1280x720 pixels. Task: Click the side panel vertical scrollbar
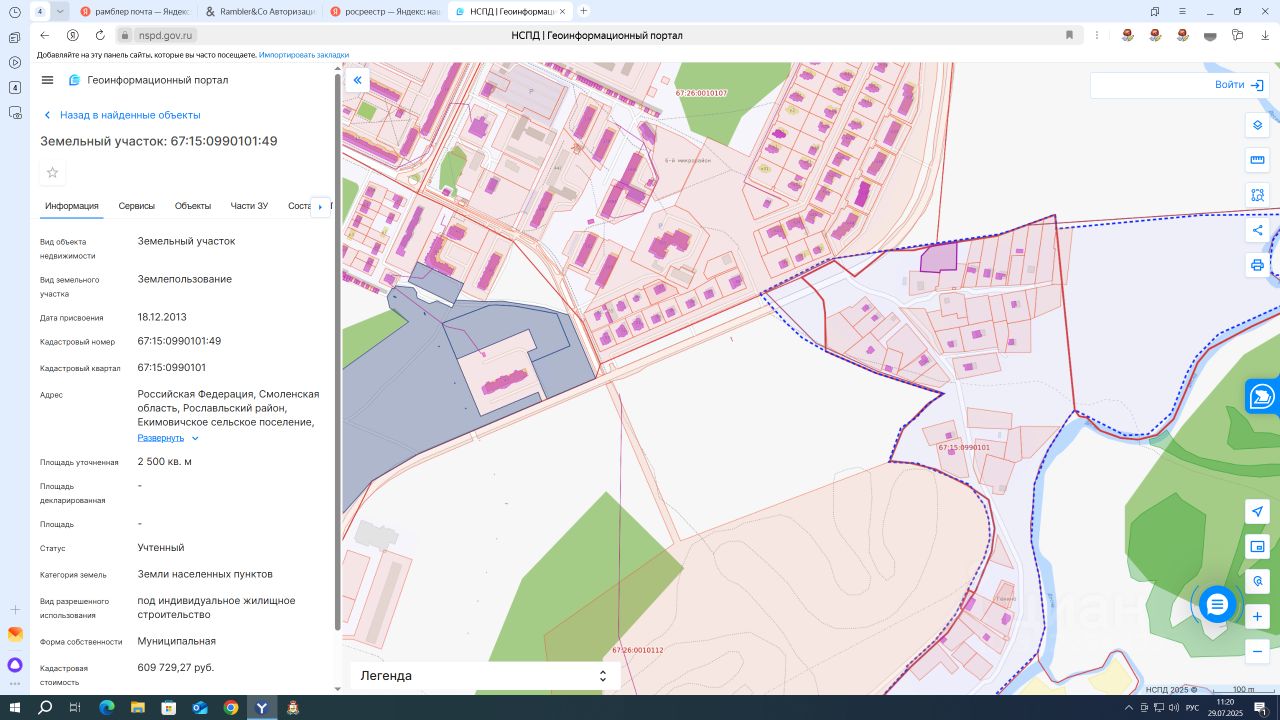tap(338, 350)
